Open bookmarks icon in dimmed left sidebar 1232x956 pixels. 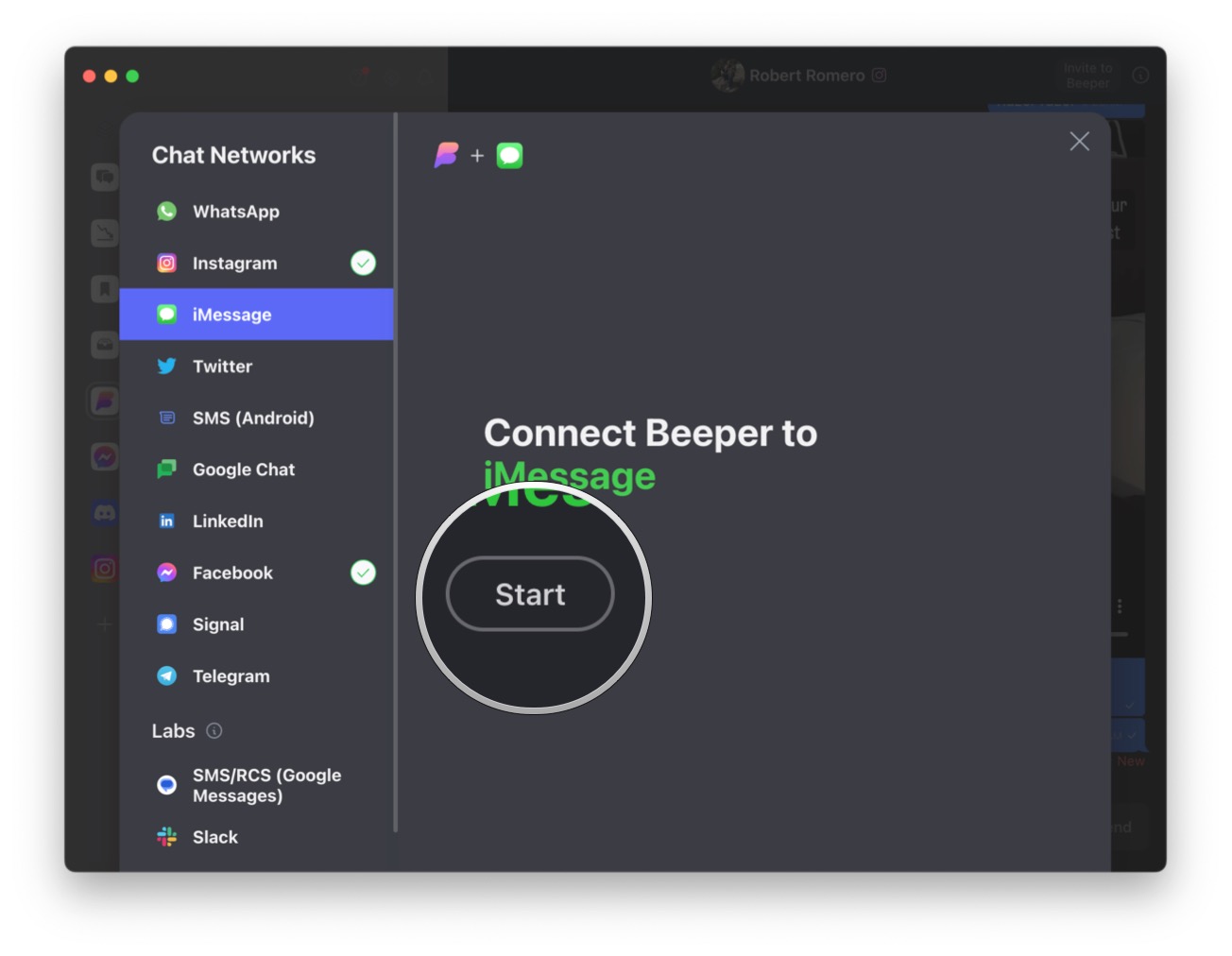105,289
